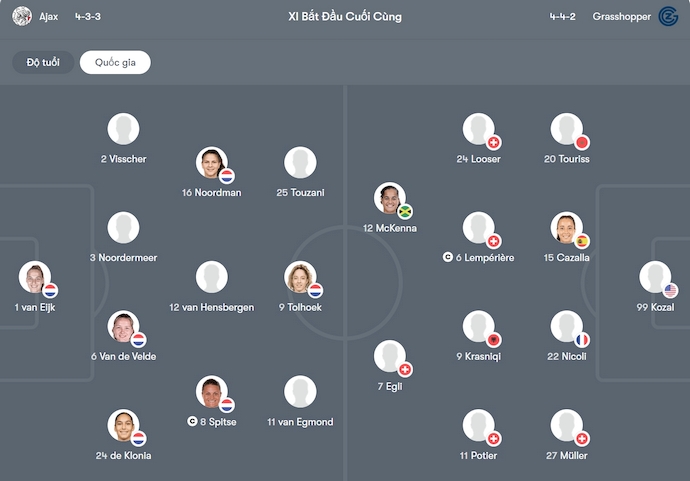Click Noordman's player avatar
This screenshot has height=481, width=690.
212,163
